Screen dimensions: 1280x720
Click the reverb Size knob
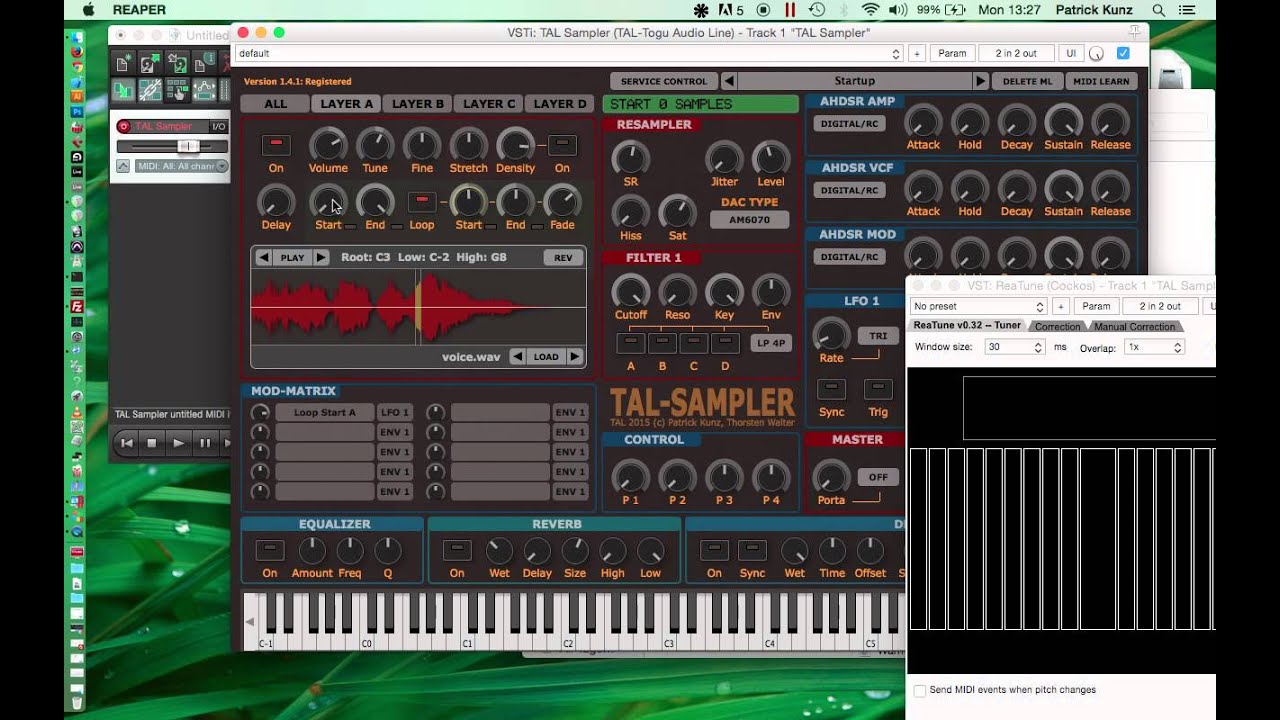575,551
